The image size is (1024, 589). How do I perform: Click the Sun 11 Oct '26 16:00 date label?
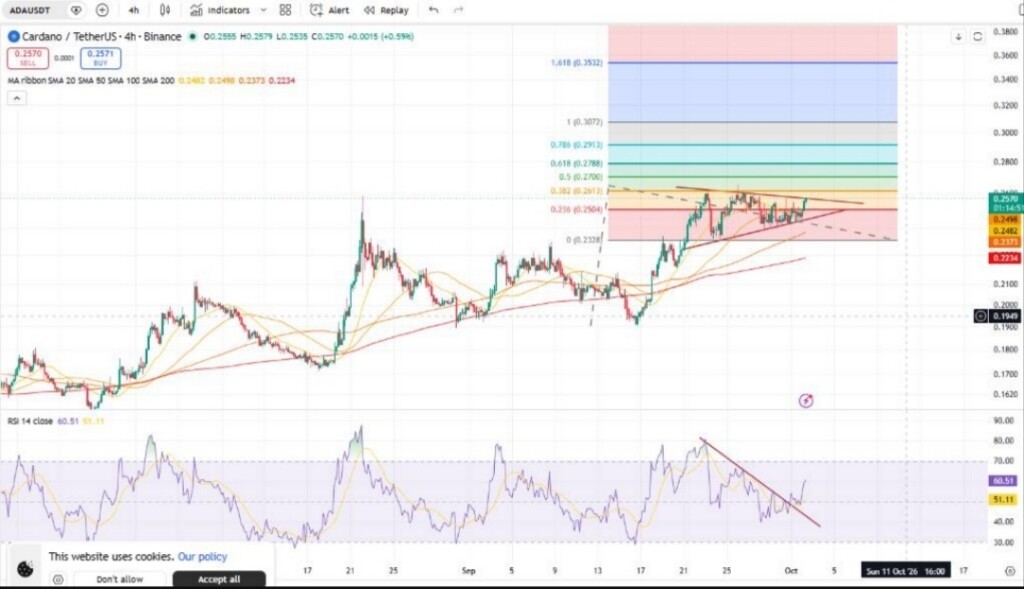coord(906,571)
